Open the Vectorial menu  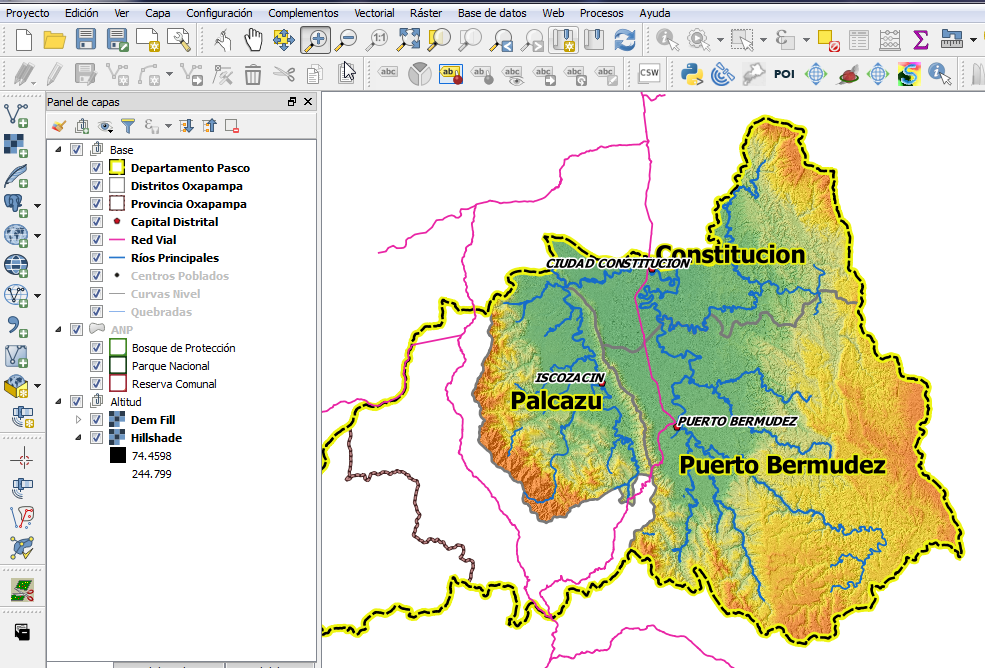(x=374, y=13)
